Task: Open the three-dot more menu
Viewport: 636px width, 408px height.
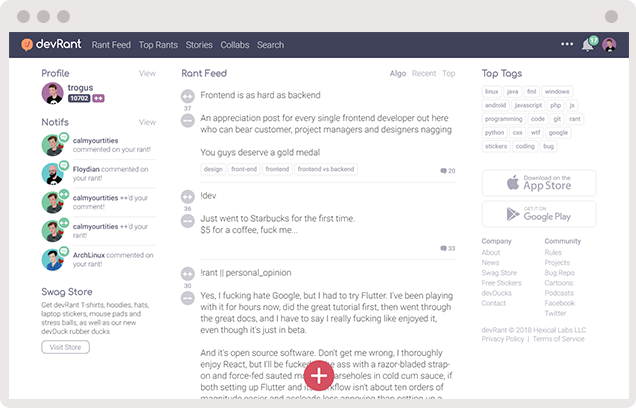Action: click(x=567, y=44)
